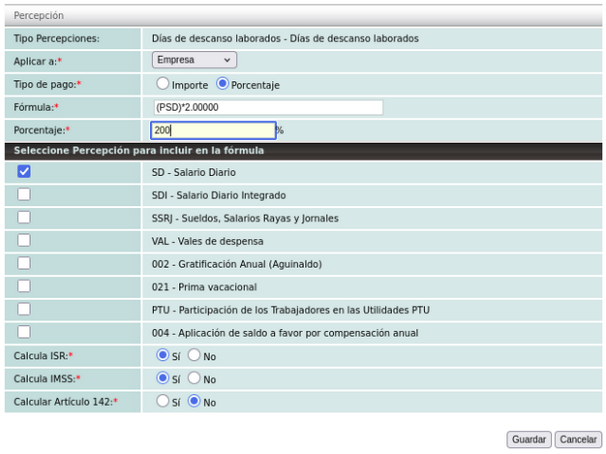Set Calcula ISR to No

pos(195,355)
